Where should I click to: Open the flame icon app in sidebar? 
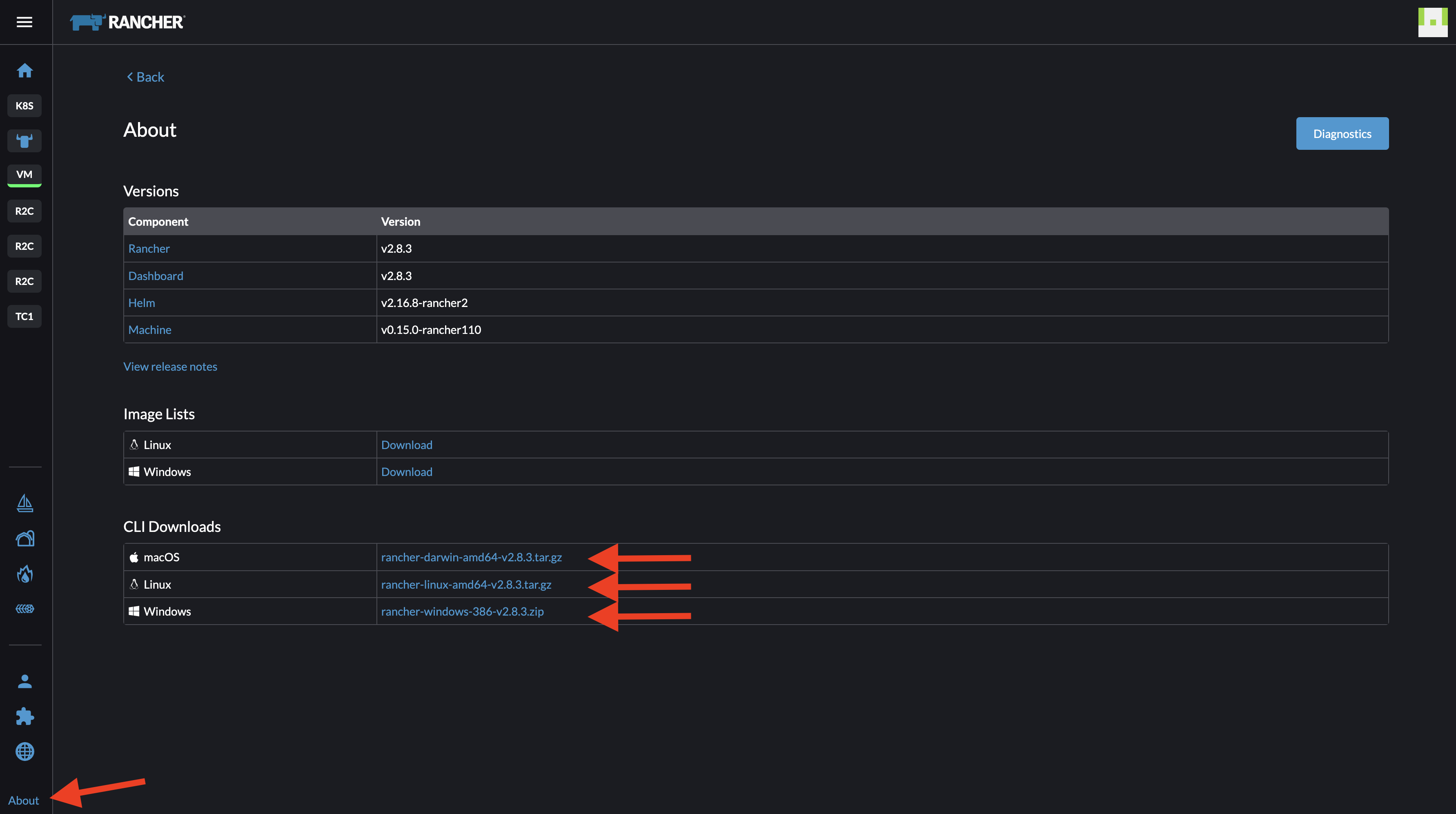(24, 574)
